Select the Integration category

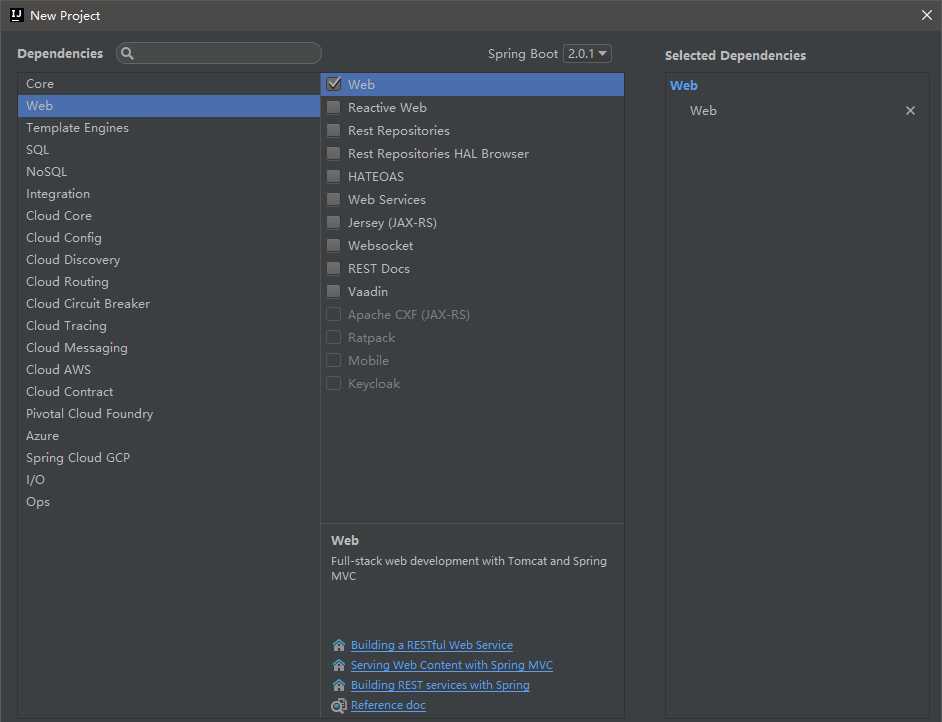169,193
